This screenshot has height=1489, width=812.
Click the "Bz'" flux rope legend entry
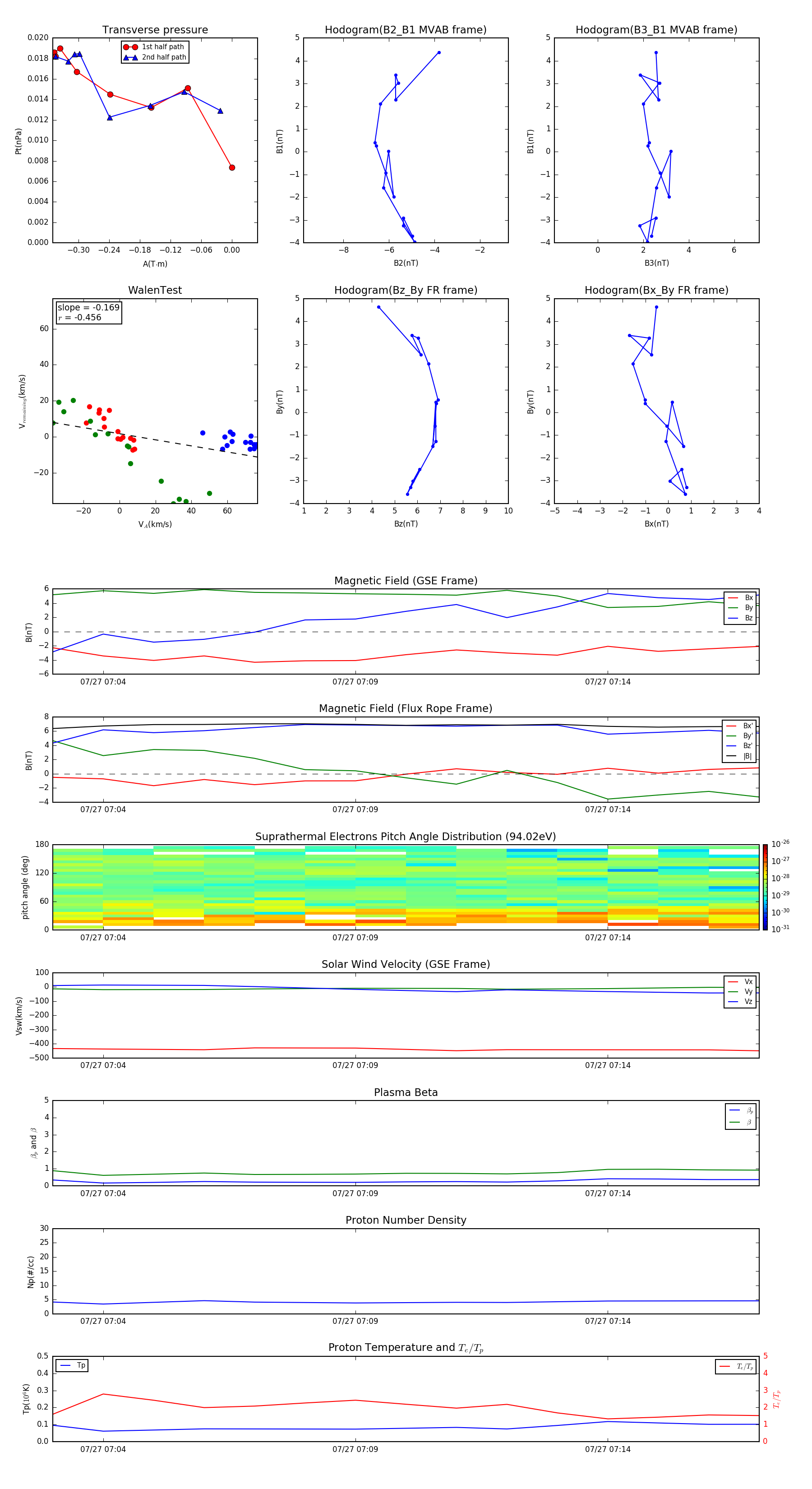(x=740, y=746)
